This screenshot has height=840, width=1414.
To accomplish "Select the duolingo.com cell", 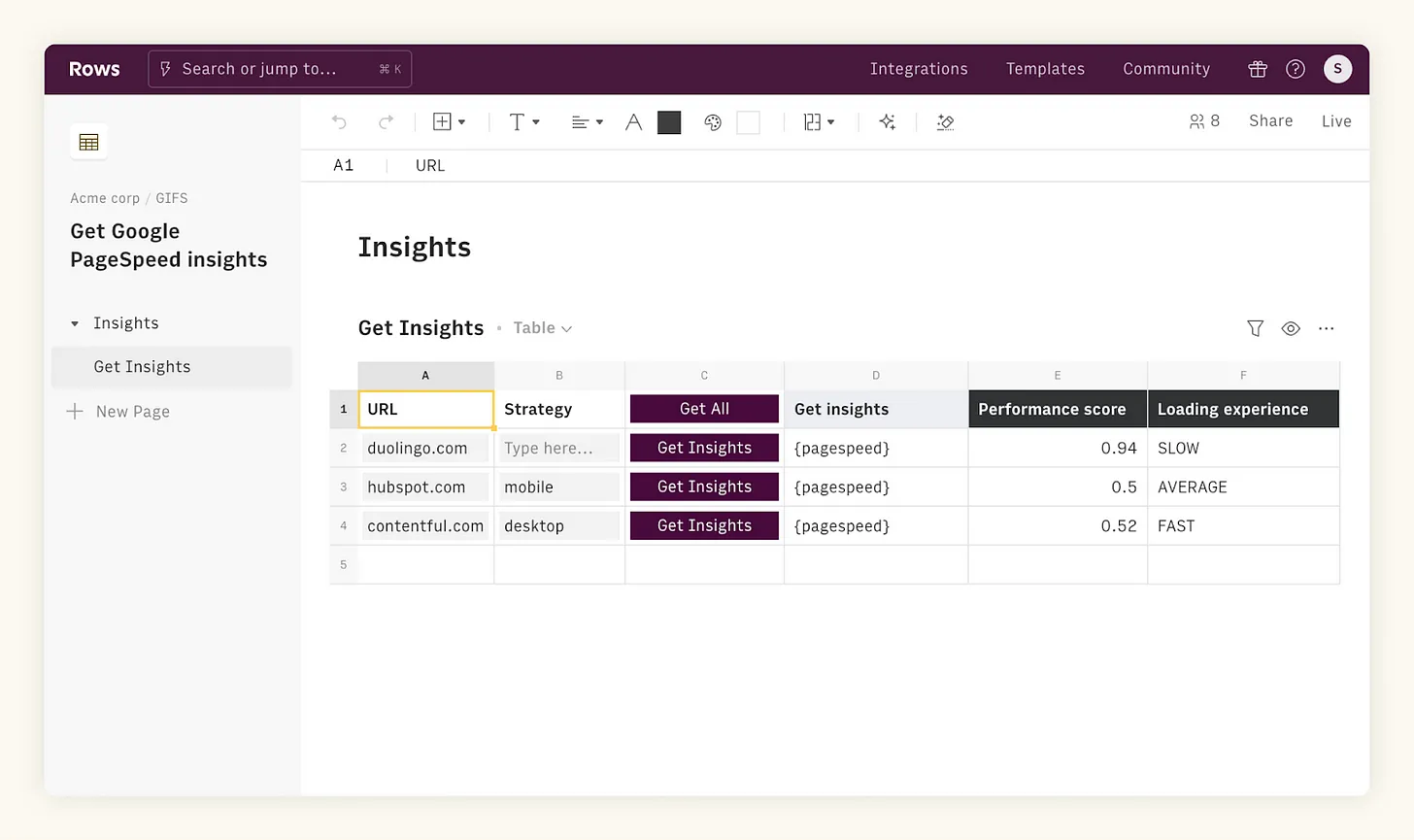I will [425, 448].
